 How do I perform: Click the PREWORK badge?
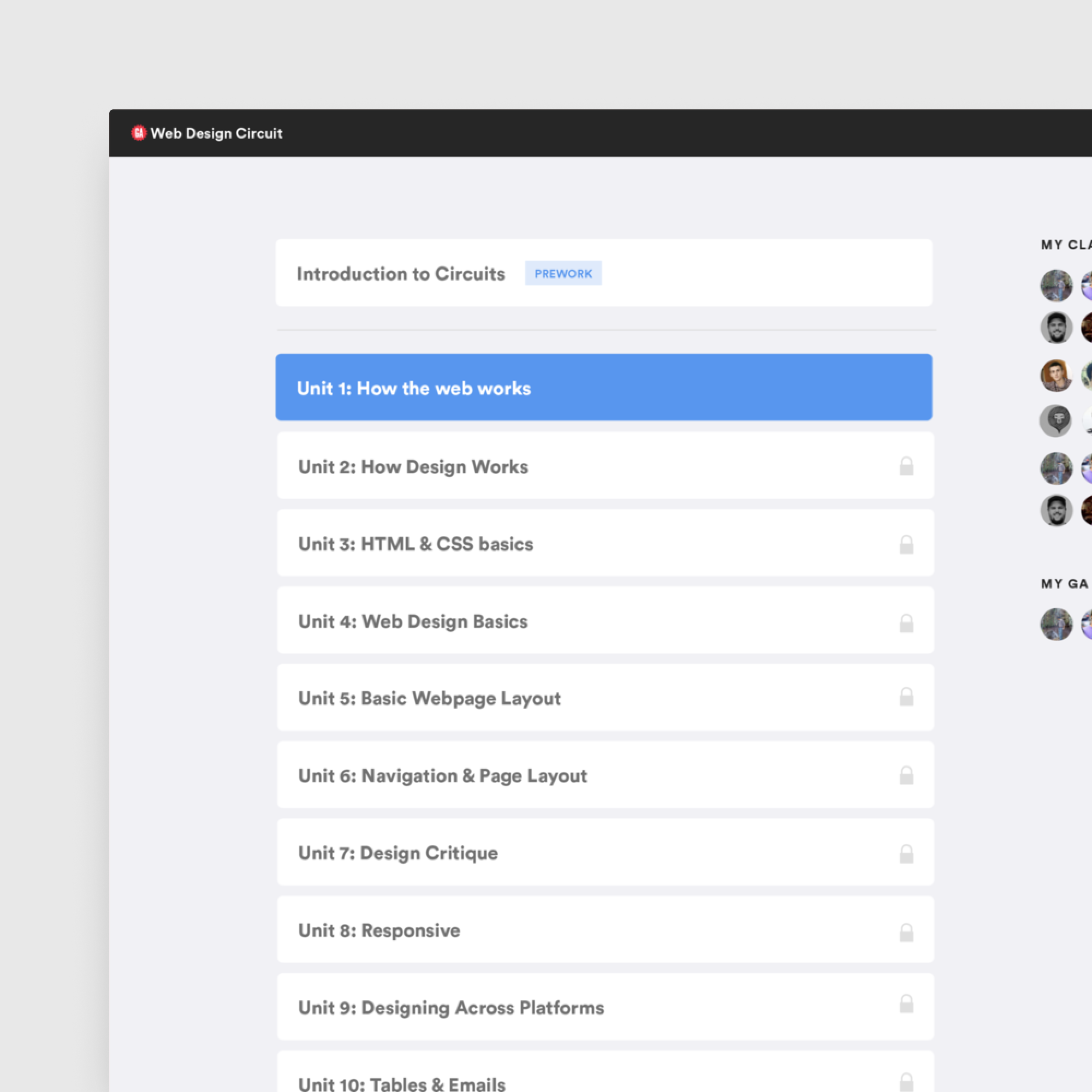(x=563, y=274)
